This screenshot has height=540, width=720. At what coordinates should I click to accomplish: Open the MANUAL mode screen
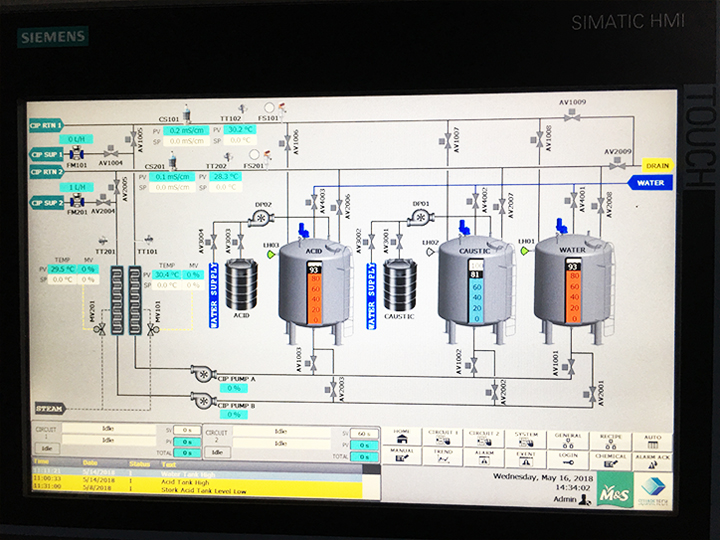pos(401,455)
